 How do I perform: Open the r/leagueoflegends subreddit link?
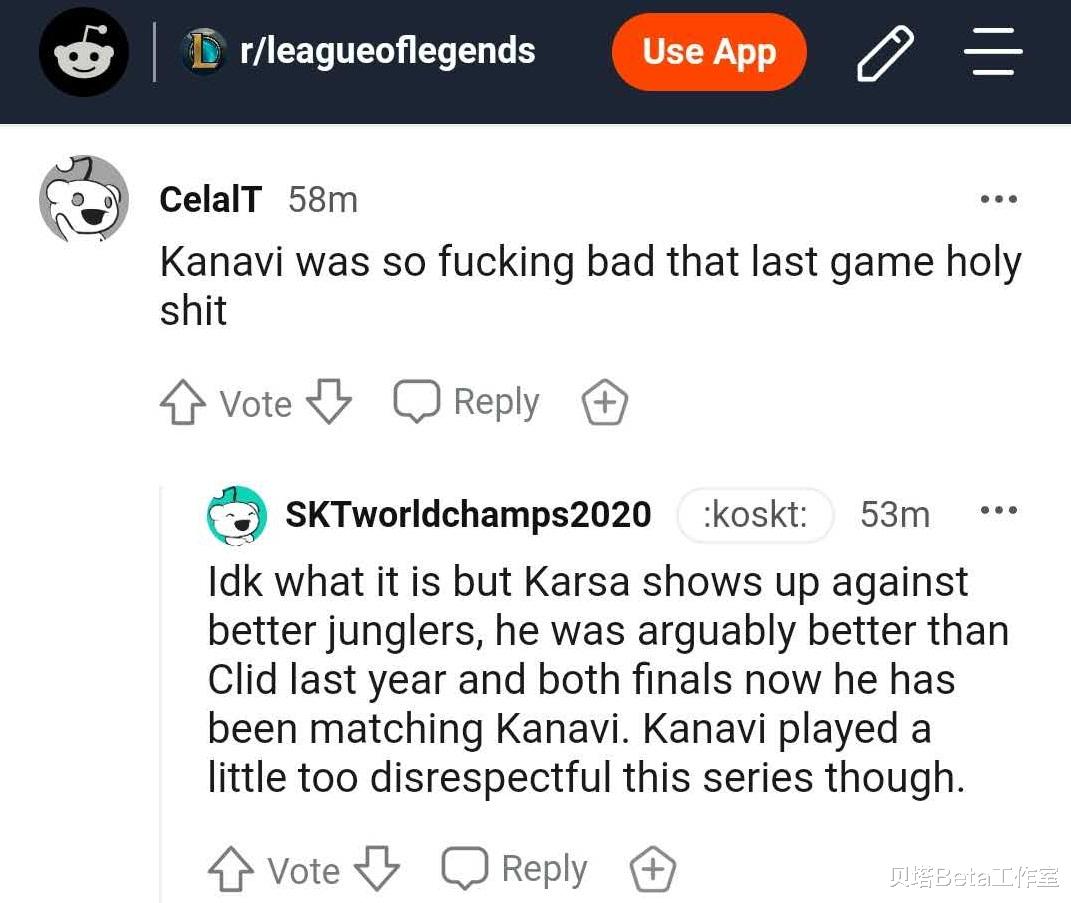coord(387,51)
